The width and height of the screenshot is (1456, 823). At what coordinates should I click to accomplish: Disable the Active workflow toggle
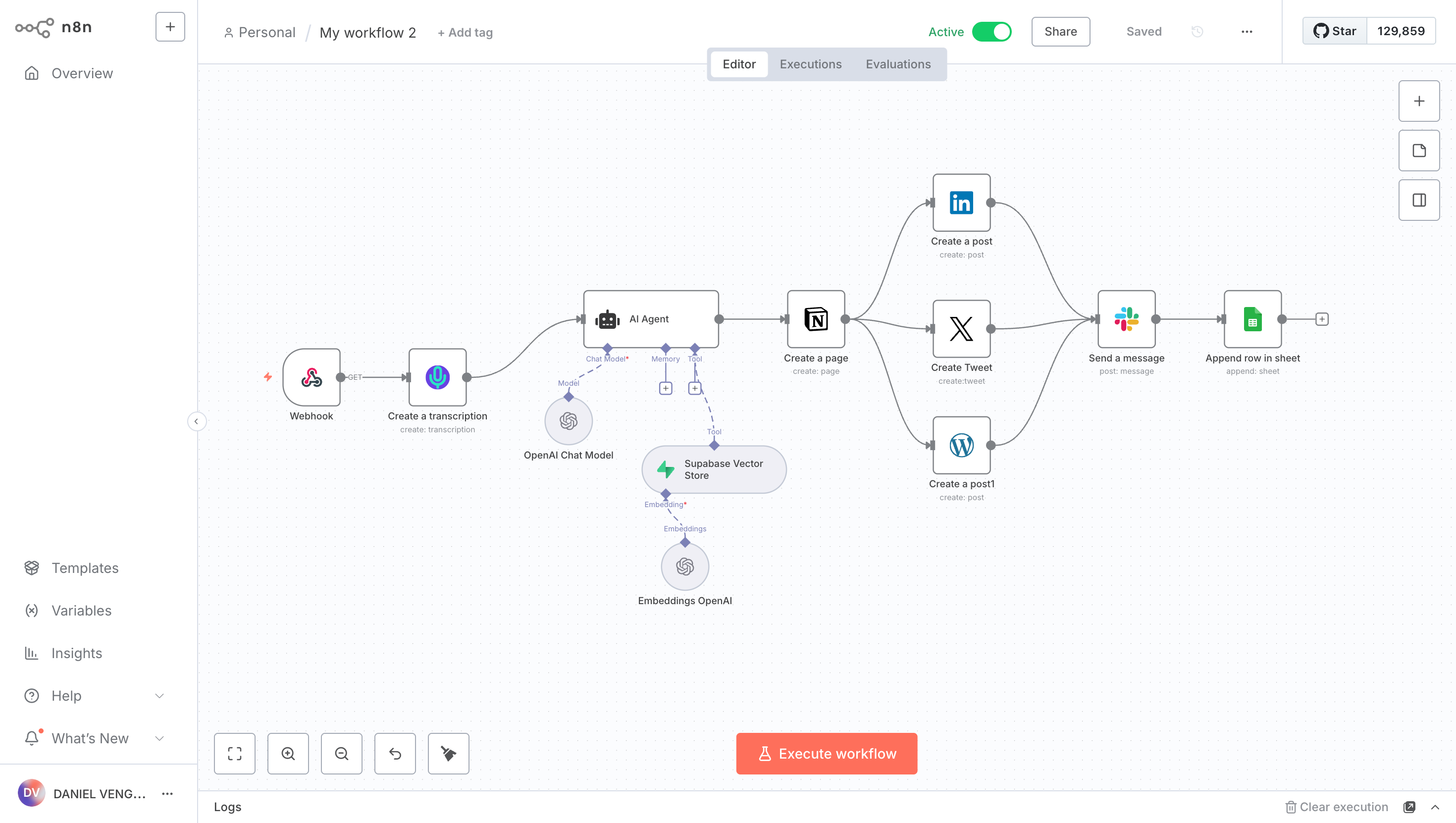point(992,32)
